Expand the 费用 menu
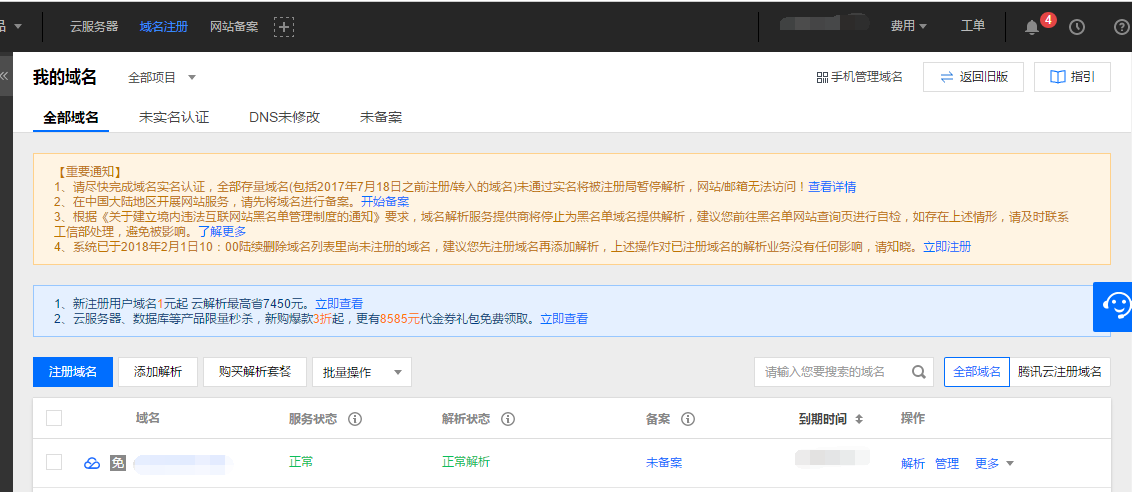This screenshot has width=1132, height=492. 908,26
